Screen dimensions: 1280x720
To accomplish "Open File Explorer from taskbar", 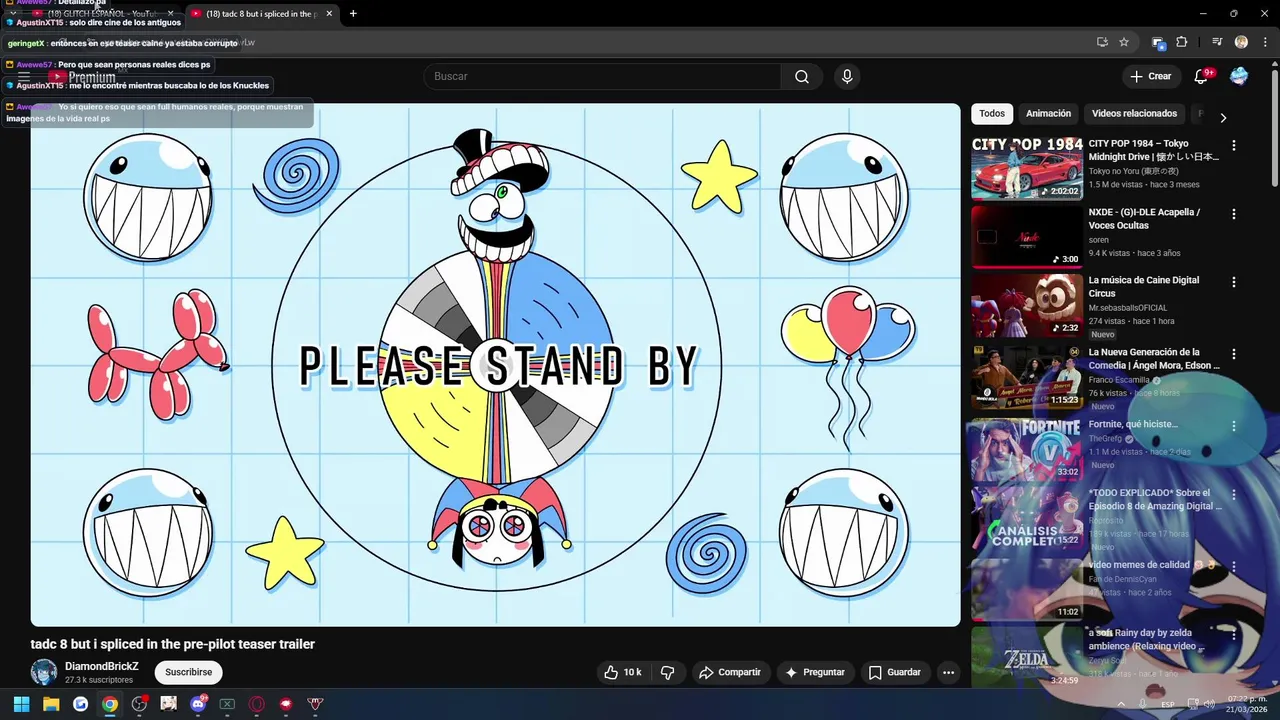I will pyautogui.click(x=51, y=704).
